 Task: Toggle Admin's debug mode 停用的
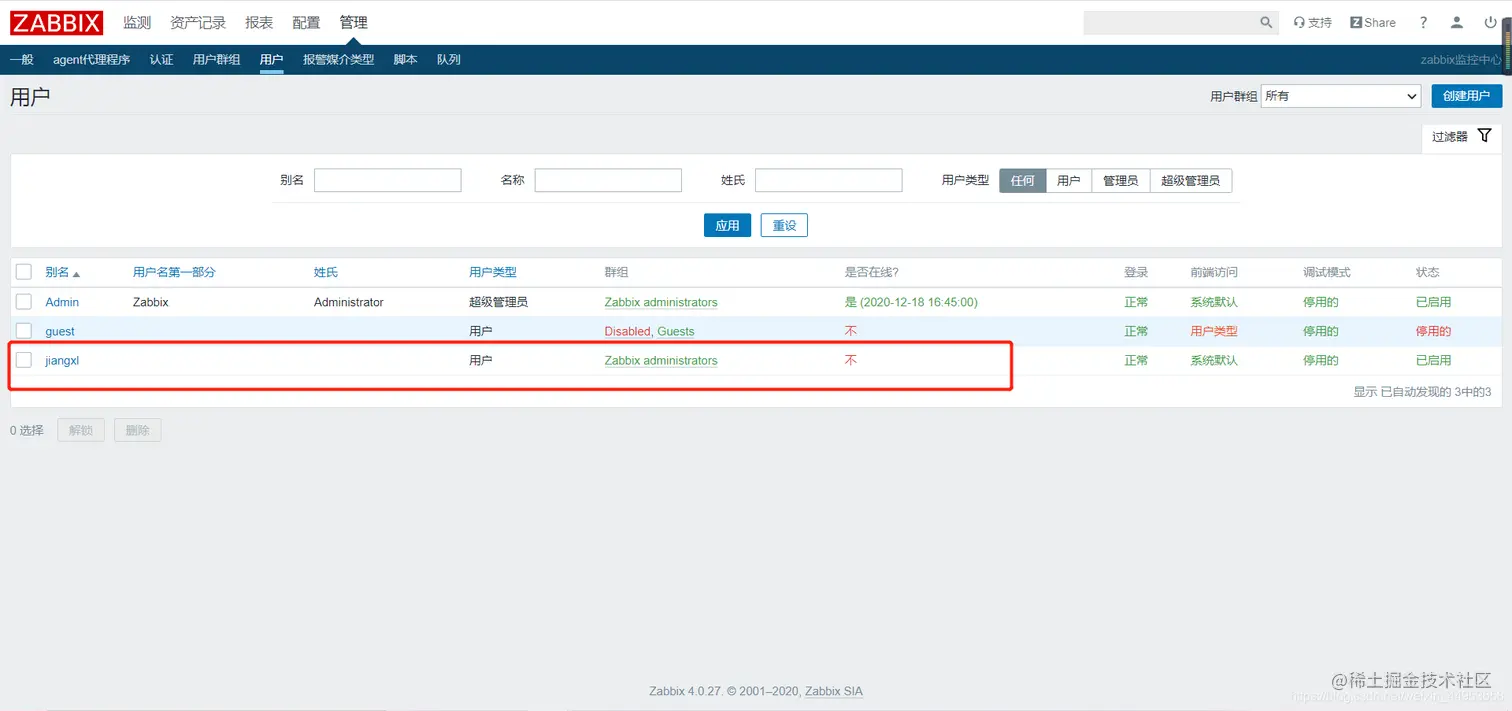[1321, 302]
